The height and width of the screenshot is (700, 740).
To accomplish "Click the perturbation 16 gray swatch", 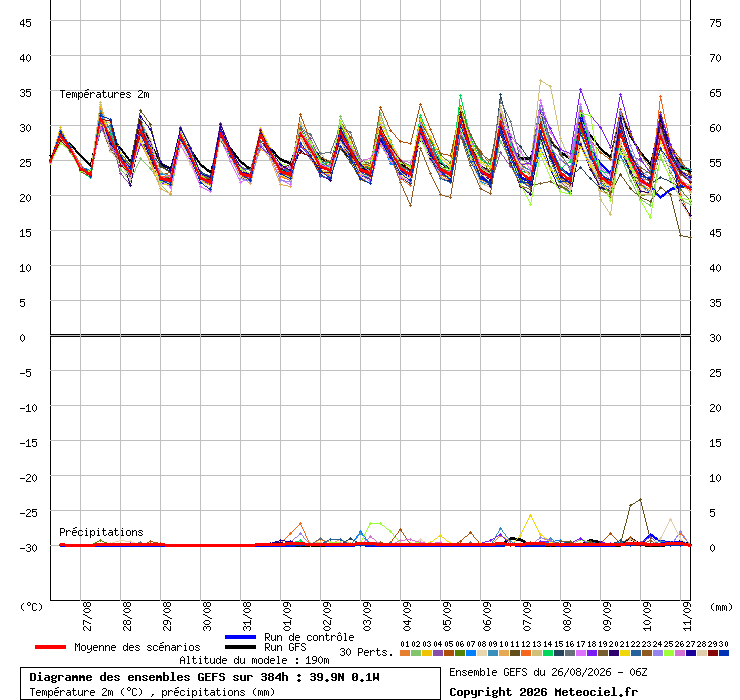I will [570, 653].
